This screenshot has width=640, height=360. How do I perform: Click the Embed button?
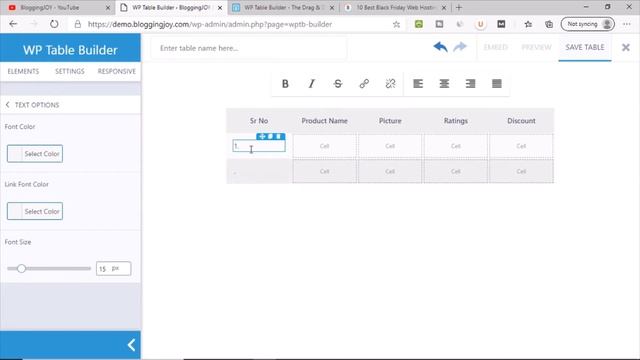tap(496, 47)
